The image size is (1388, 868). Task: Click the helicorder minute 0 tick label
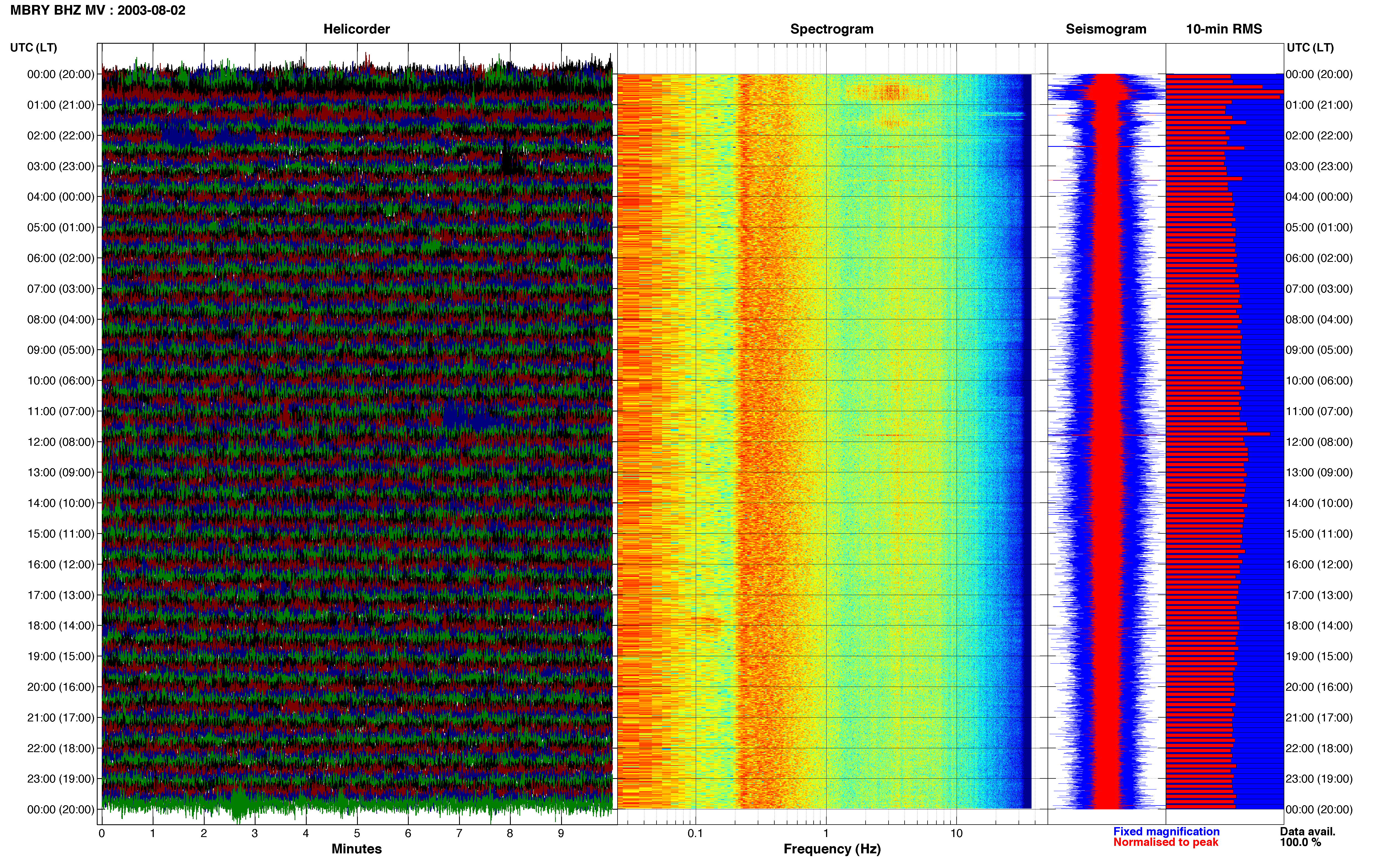(101, 833)
